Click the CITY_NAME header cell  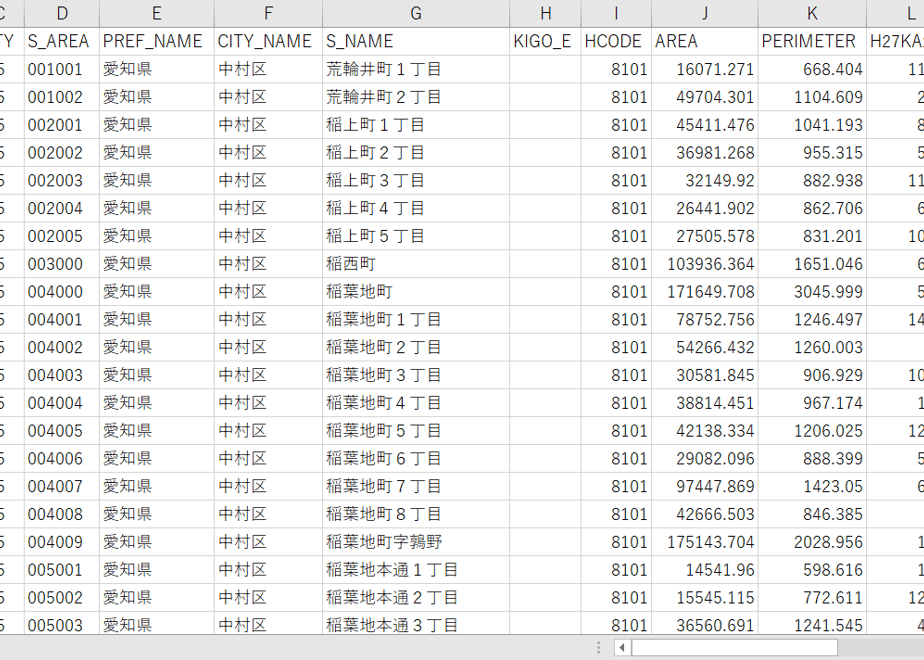268,41
